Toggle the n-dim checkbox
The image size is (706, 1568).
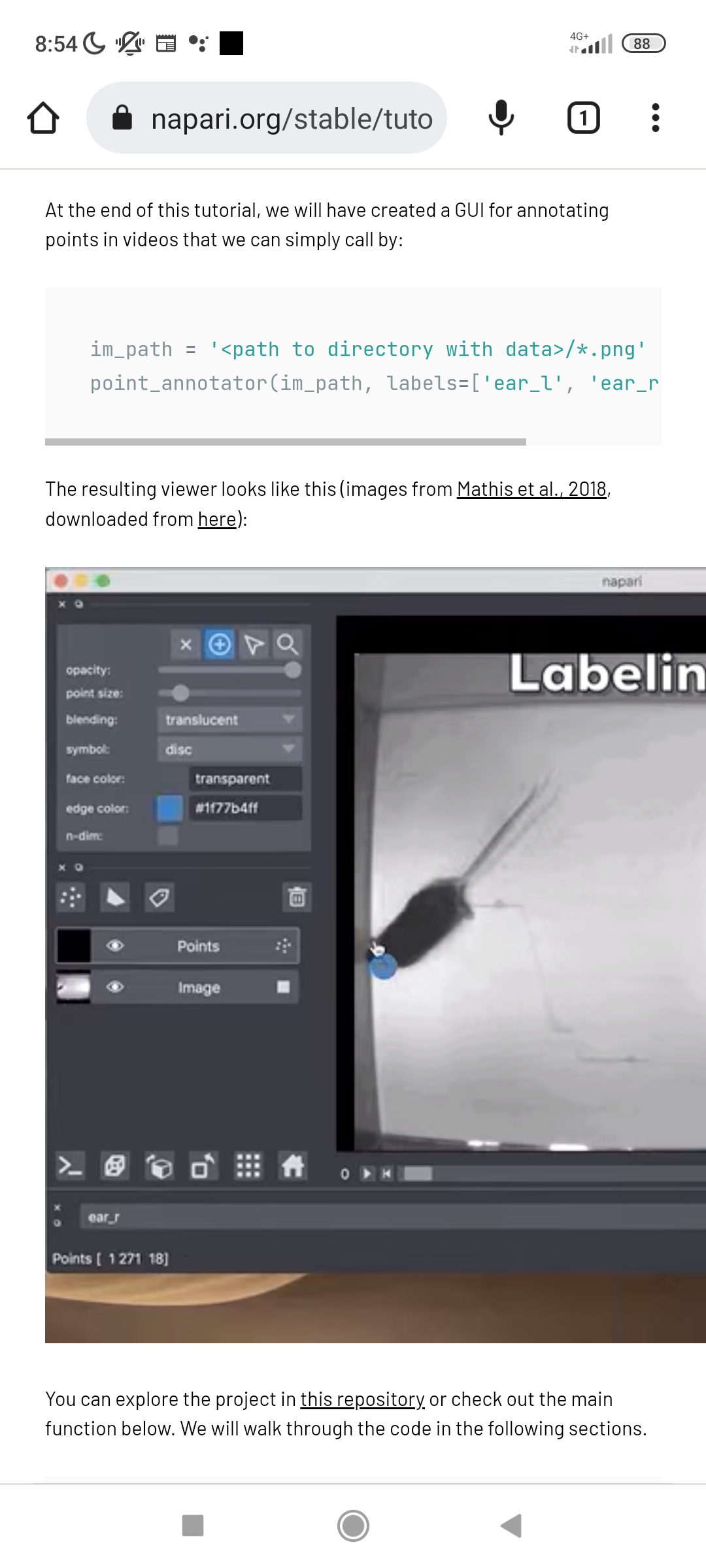168,836
